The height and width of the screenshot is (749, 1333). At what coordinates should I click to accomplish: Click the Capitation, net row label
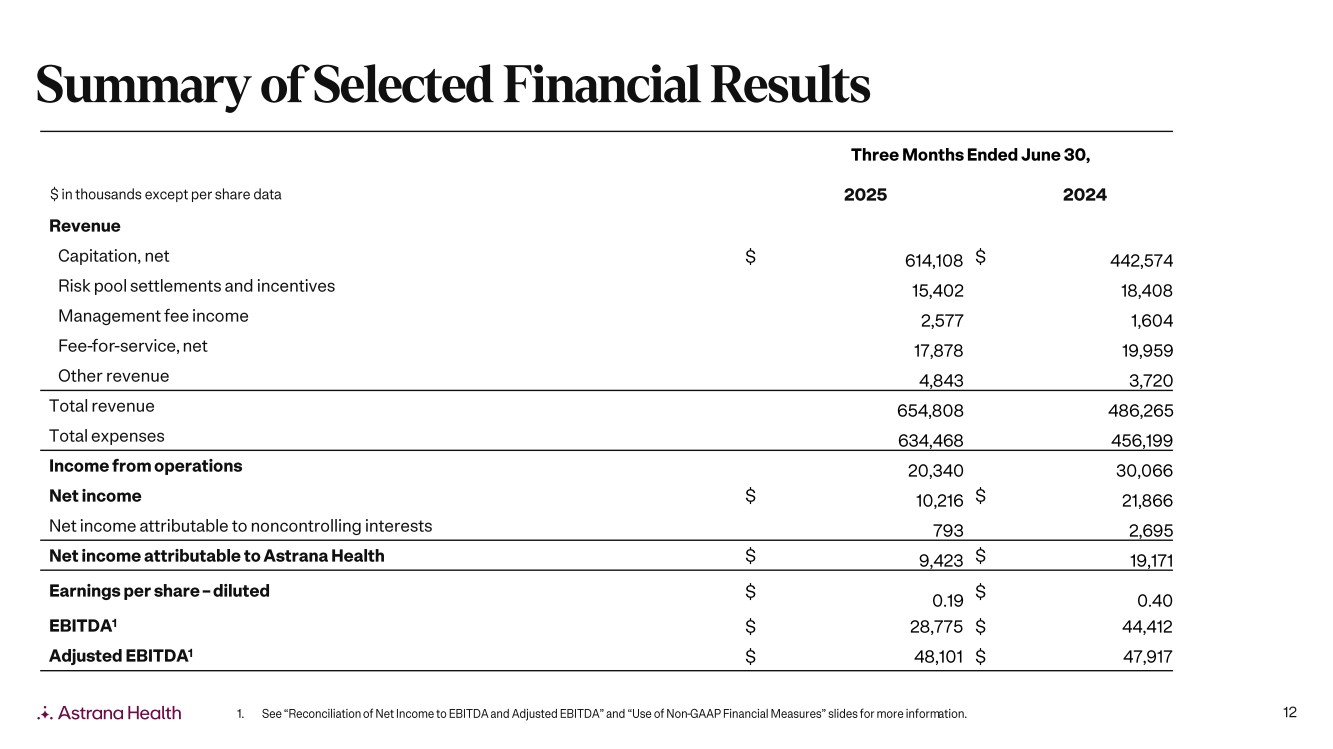121,256
